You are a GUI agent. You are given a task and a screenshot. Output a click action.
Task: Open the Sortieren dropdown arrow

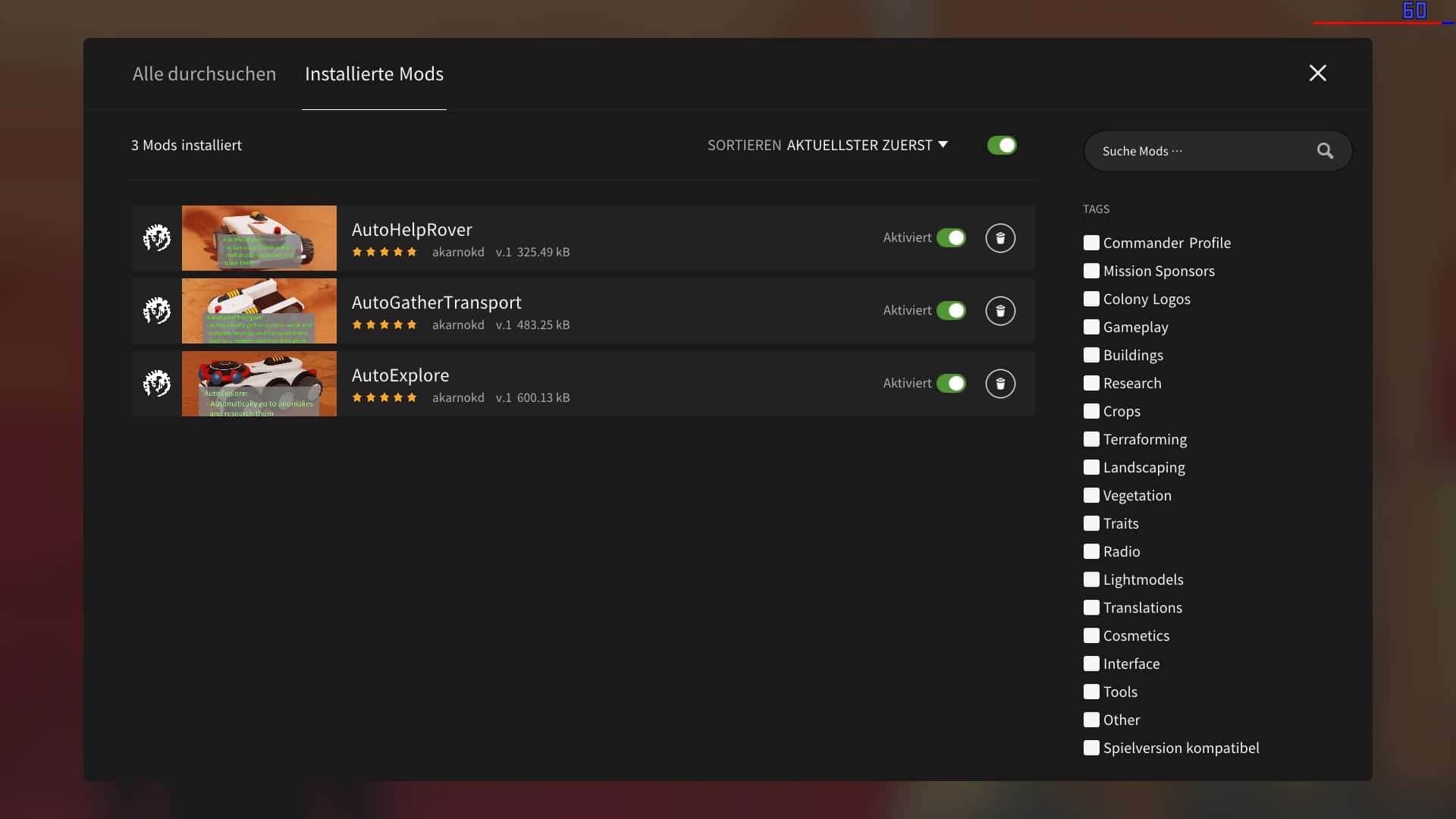(943, 144)
